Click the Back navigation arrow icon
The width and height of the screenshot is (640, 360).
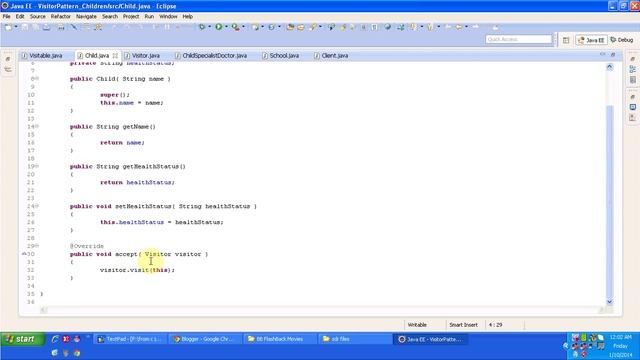click(459, 27)
